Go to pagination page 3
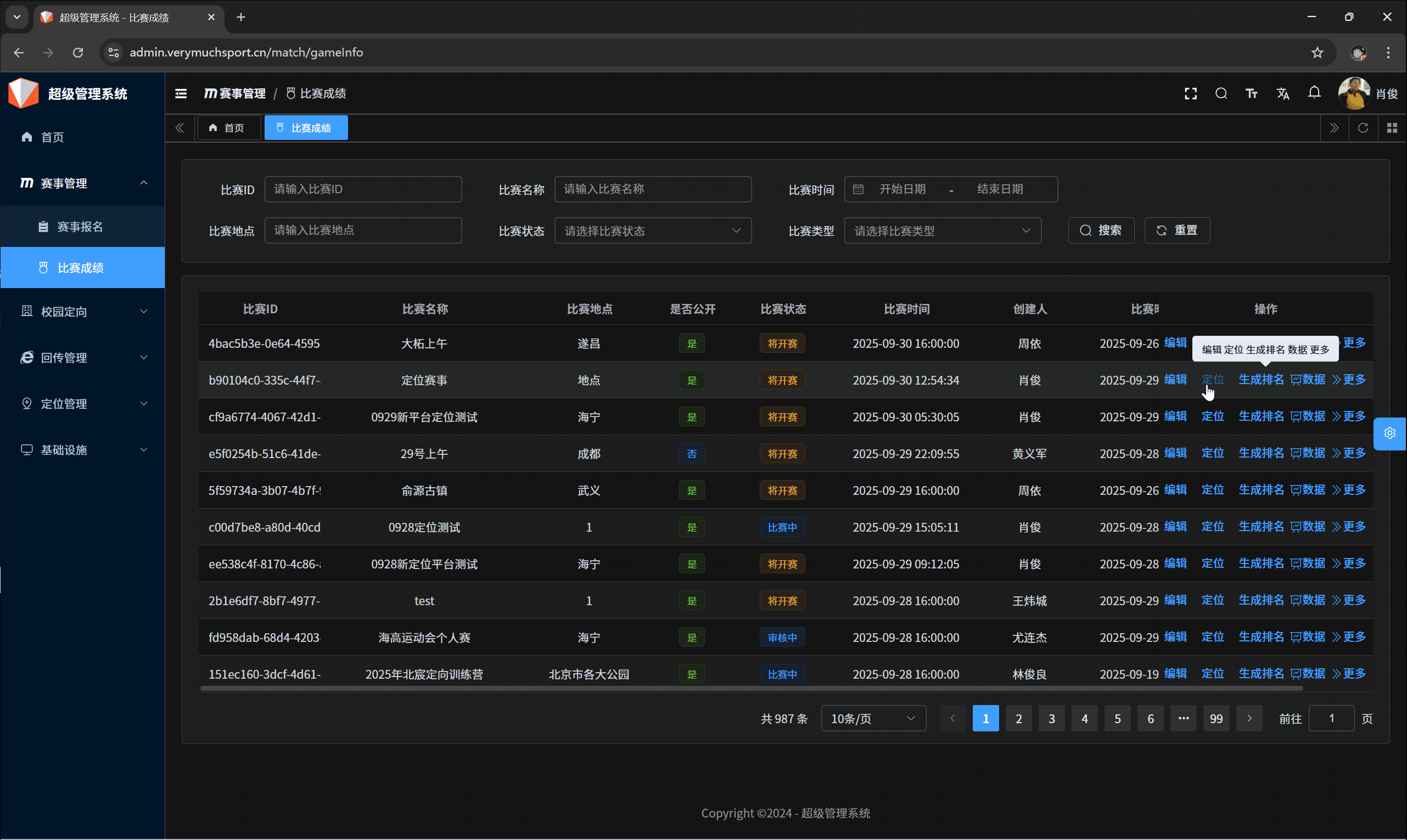Screen dimensions: 1407x840 coord(1051,718)
